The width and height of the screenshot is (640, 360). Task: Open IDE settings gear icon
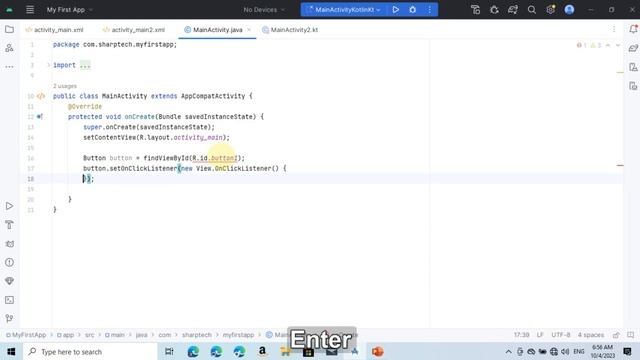(x=551, y=9)
